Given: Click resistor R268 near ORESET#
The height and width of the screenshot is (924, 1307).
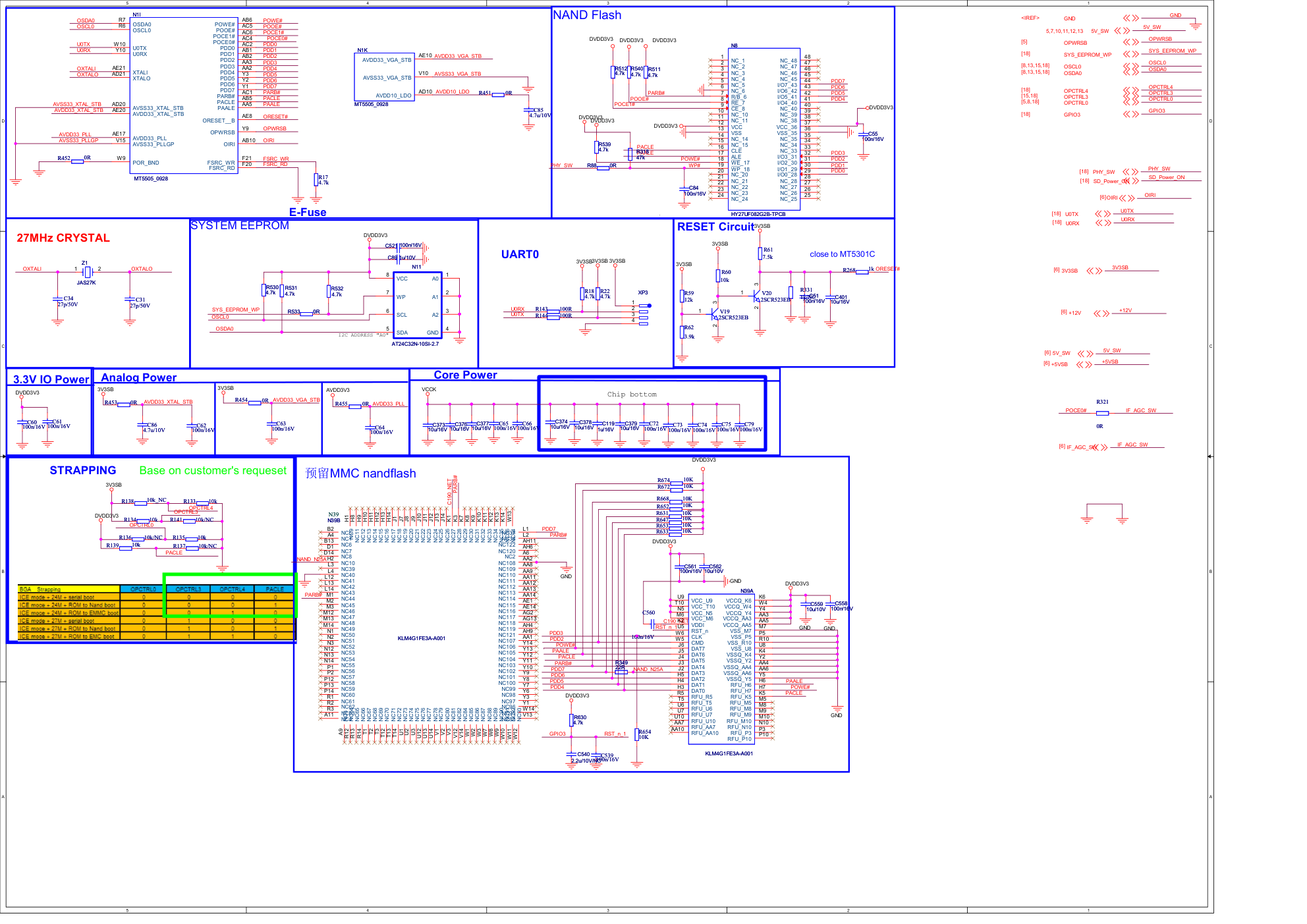Looking at the screenshot, I should click(x=862, y=271).
